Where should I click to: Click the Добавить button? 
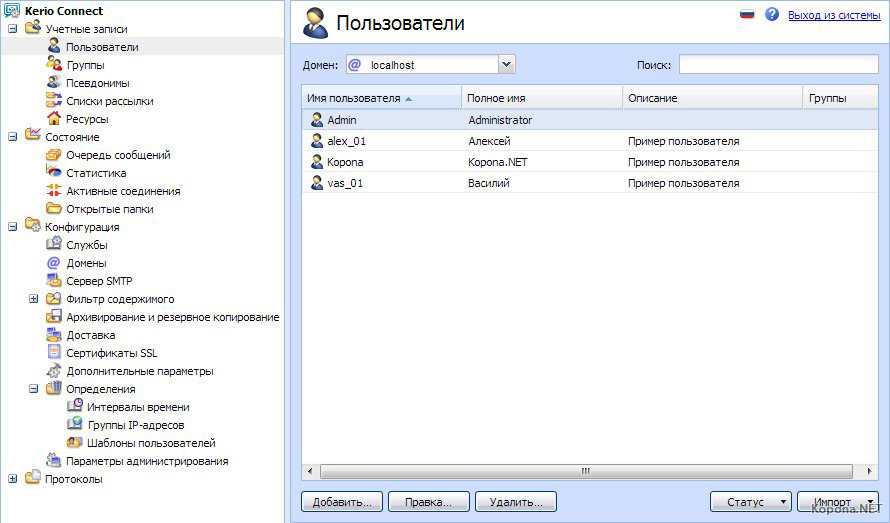click(x=341, y=502)
